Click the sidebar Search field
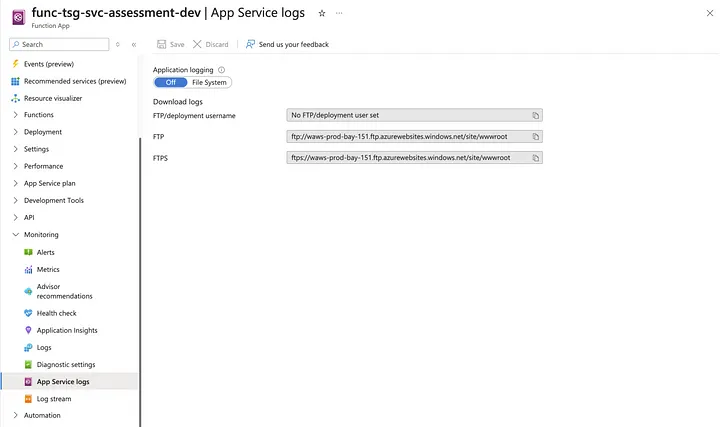The width and height of the screenshot is (720, 427). (x=59, y=45)
